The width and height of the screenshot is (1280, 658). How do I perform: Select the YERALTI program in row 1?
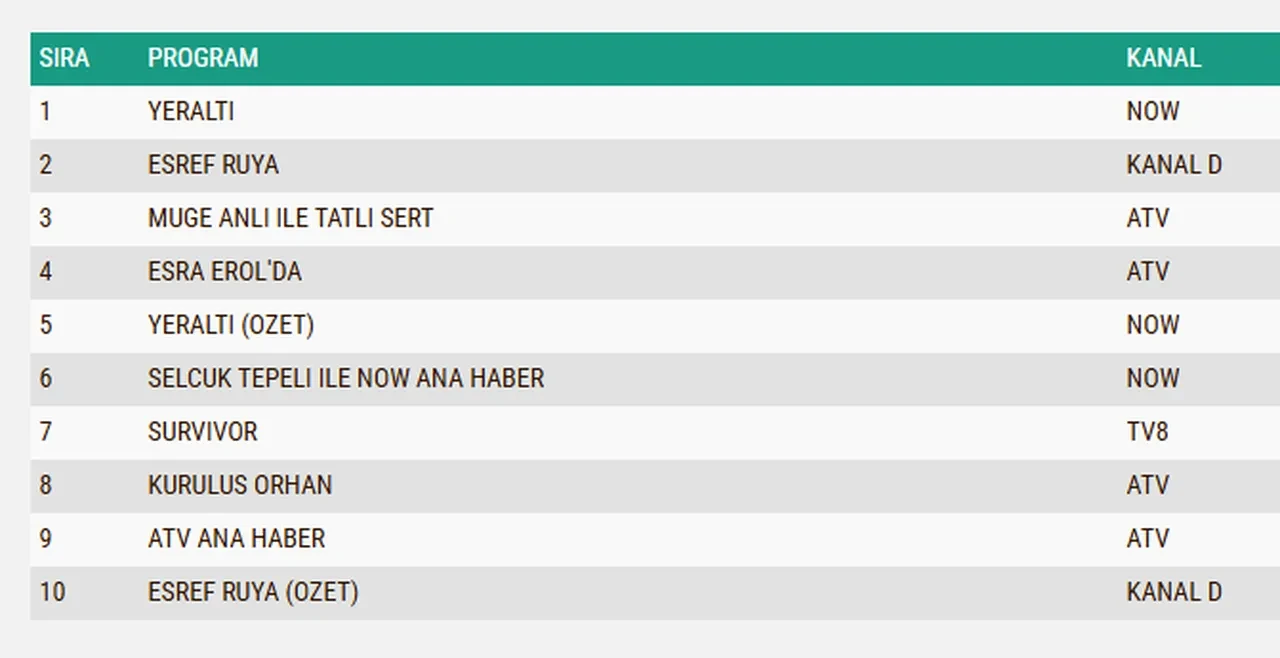pyautogui.click(x=191, y=111)
